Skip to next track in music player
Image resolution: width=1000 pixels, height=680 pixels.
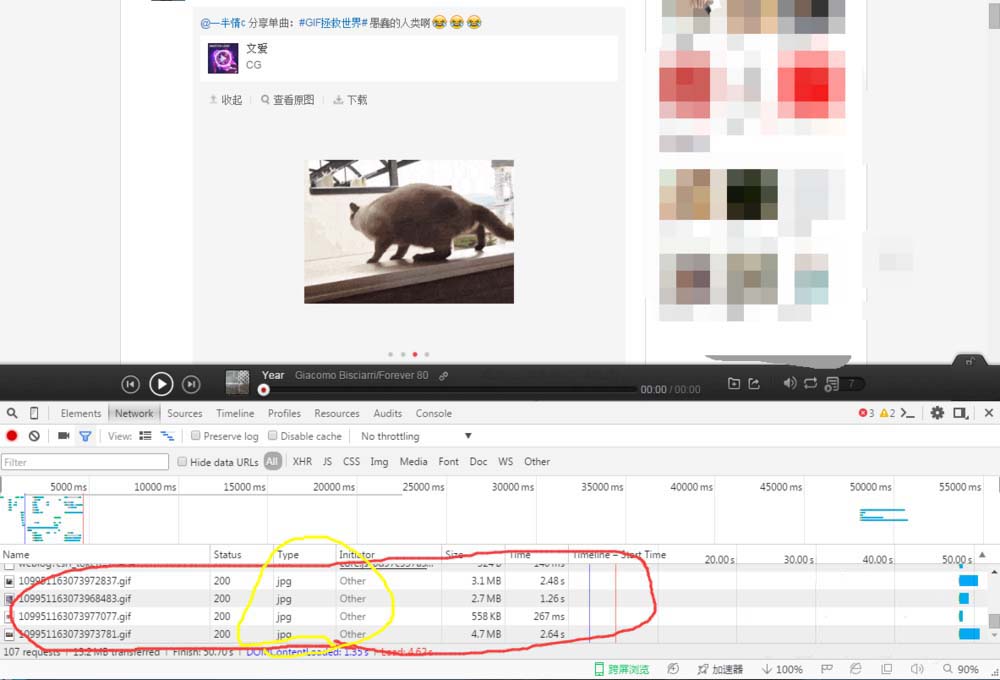click(x=191, y=384)
